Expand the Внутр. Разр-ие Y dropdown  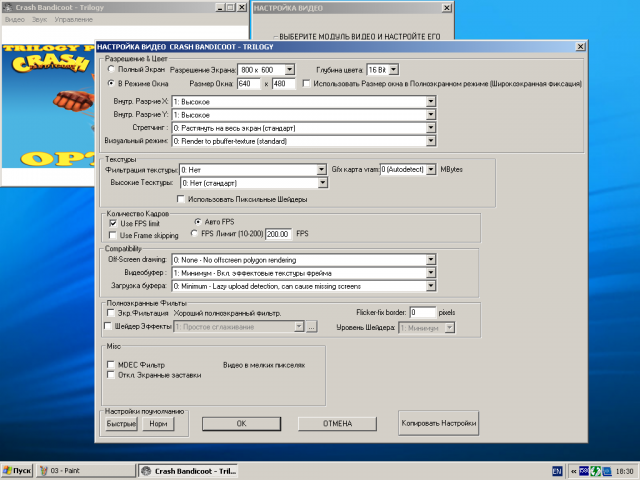click(431, 115)
